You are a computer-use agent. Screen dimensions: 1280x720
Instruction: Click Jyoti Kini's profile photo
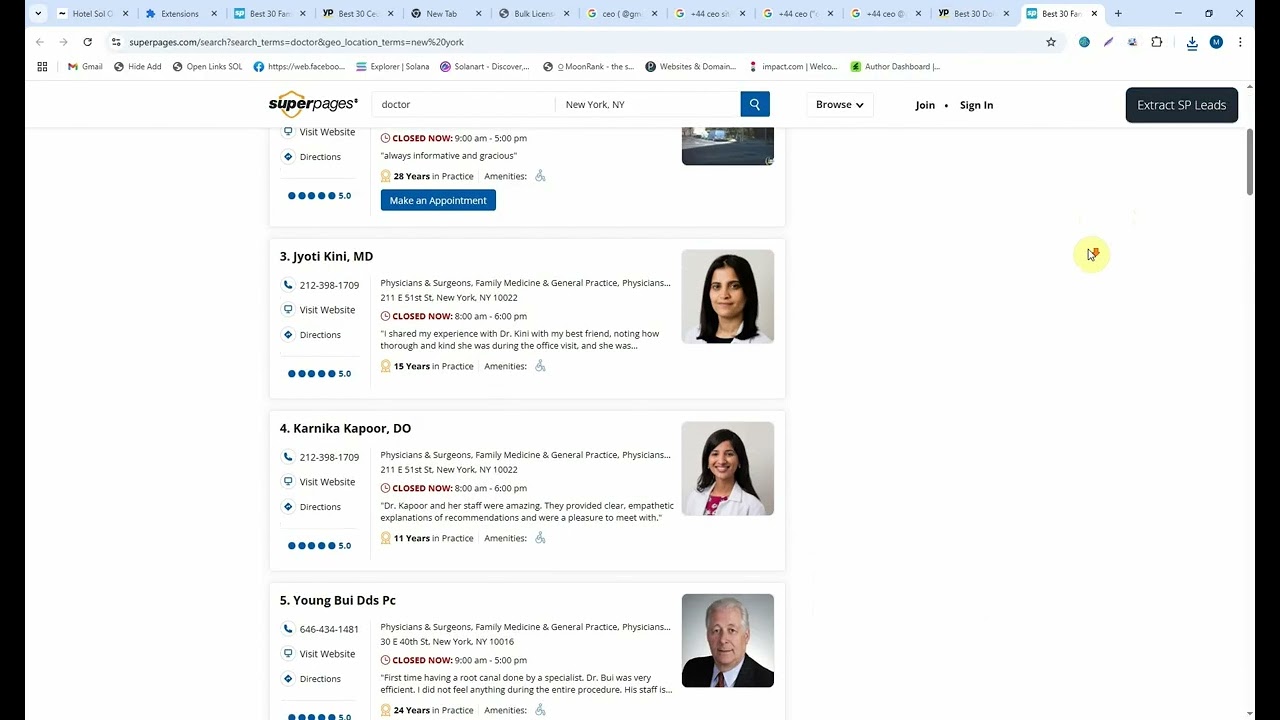pos(728,297)
